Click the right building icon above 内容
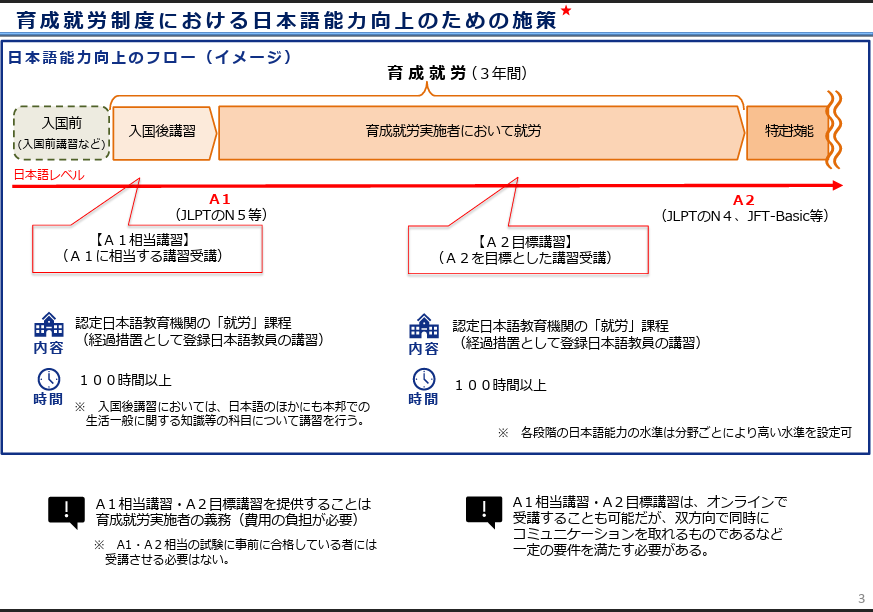 (423, 327)
